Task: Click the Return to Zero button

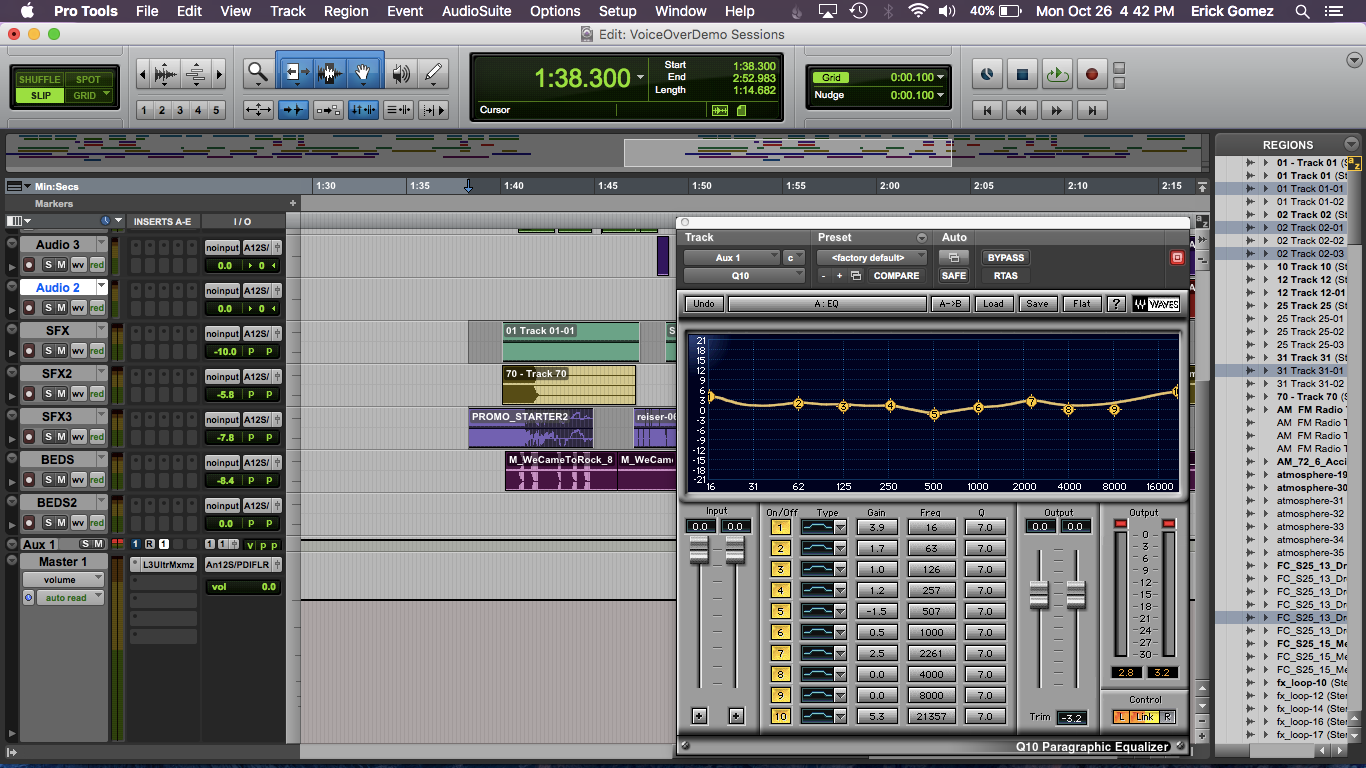Action: coord(988,111)
